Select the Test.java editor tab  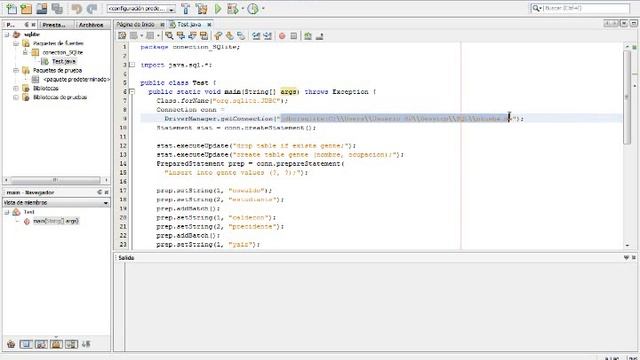[189, 24]
